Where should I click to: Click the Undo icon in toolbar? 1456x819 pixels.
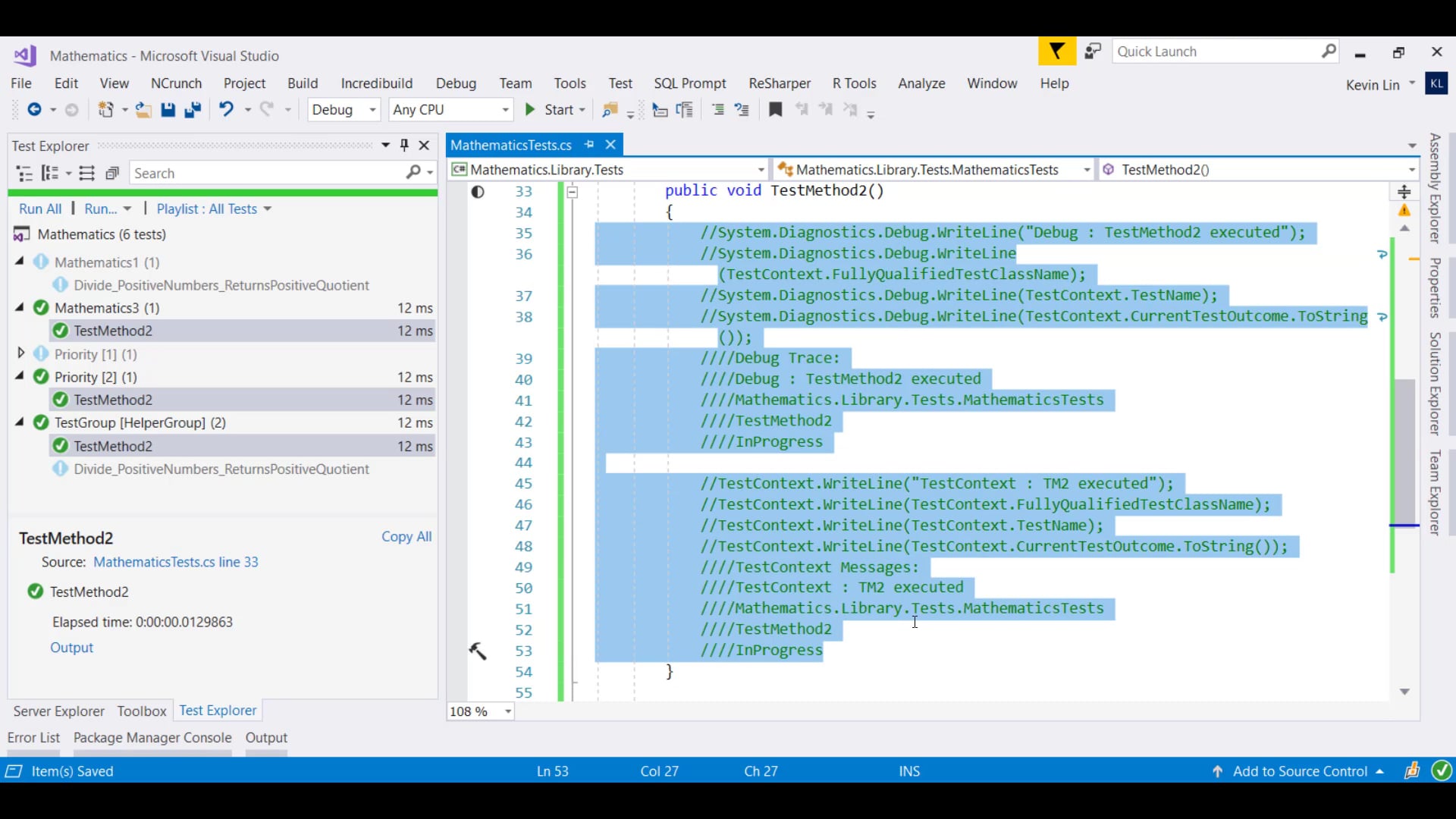pyautogui.click(x=226, y=109)
